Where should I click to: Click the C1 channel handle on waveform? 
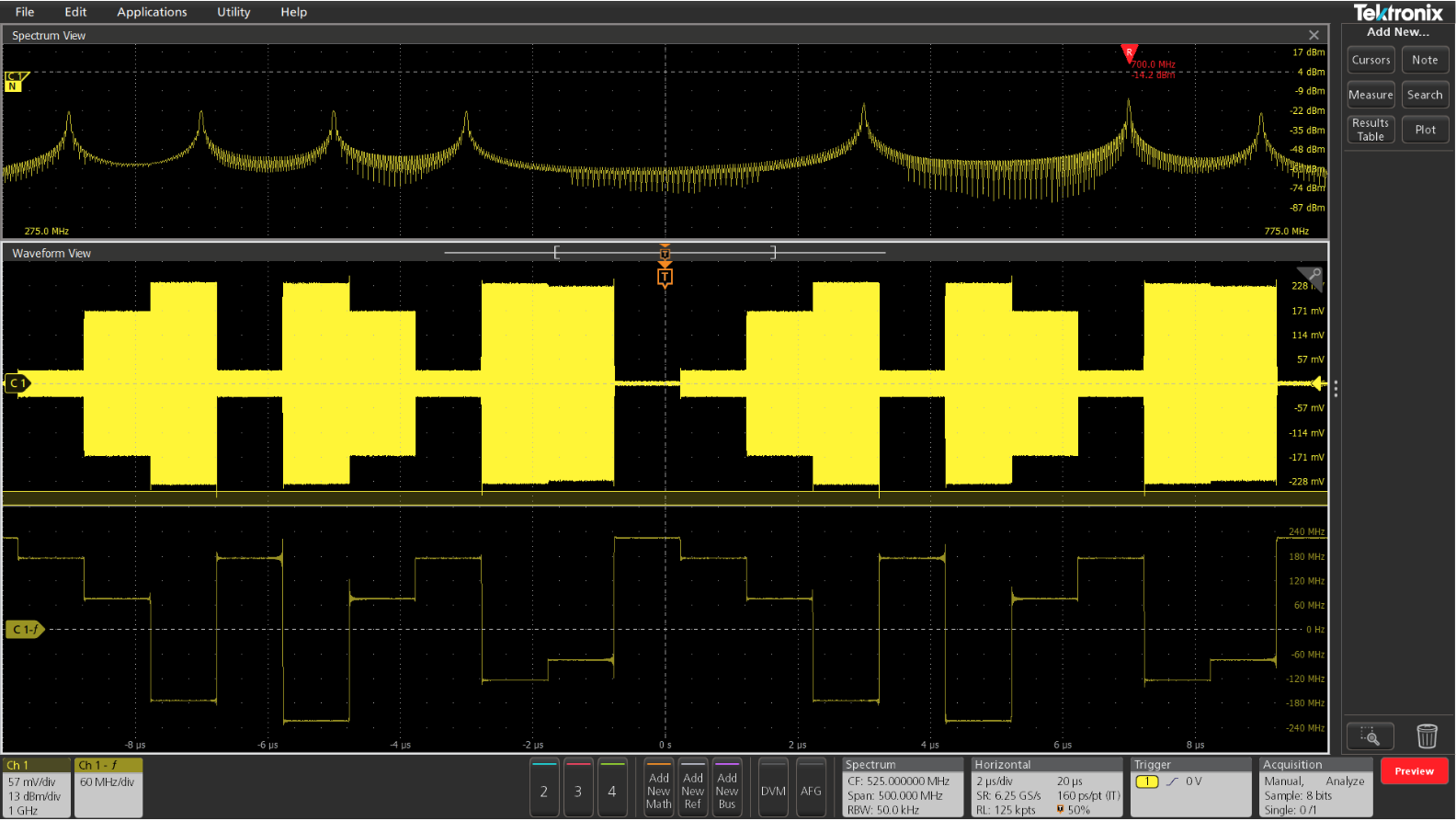point(17,383)
